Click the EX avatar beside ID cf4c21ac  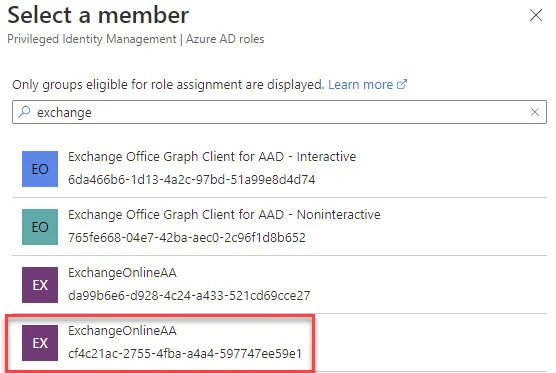click(40, 343)
